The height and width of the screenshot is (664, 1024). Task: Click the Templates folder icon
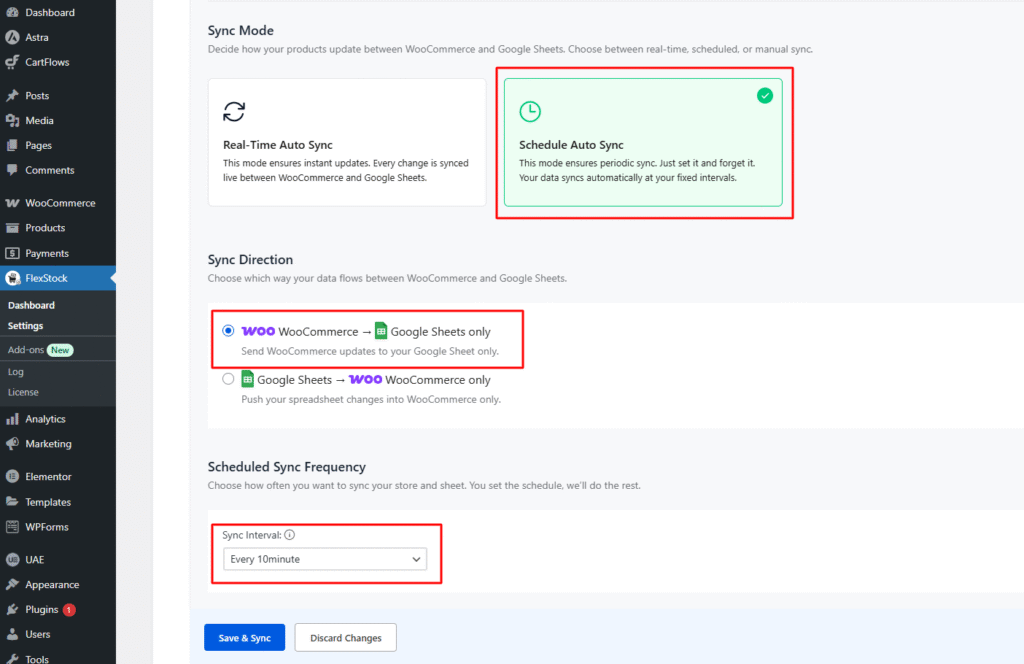pos(12,501)
